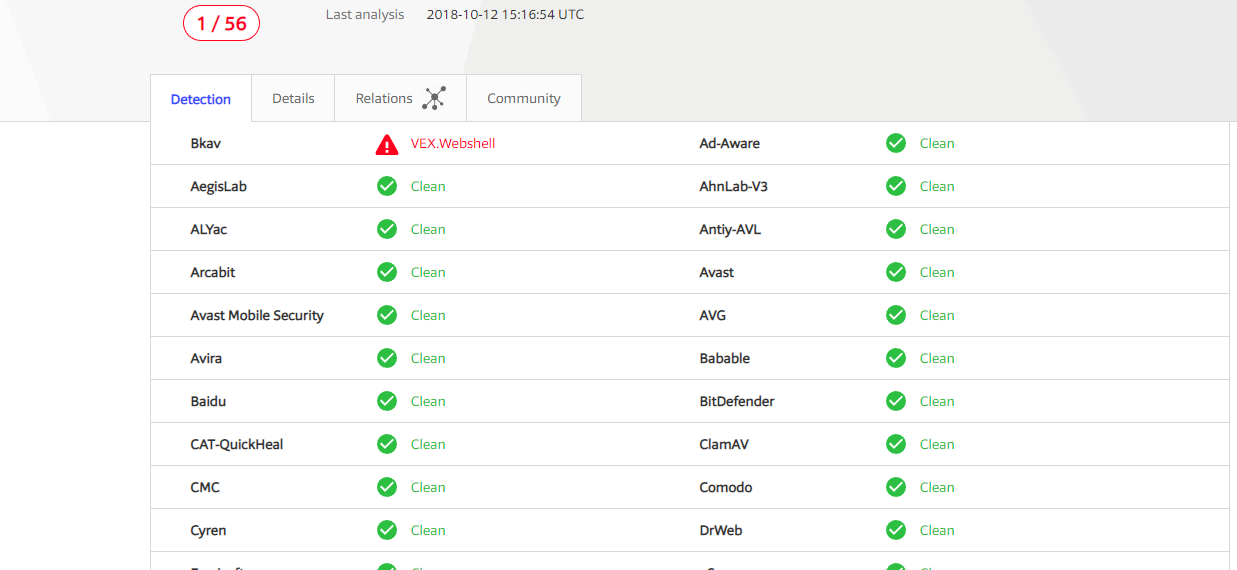Open the Relations tab
1237x570 pixels.
pyautogui.click(x=400, y=98)
